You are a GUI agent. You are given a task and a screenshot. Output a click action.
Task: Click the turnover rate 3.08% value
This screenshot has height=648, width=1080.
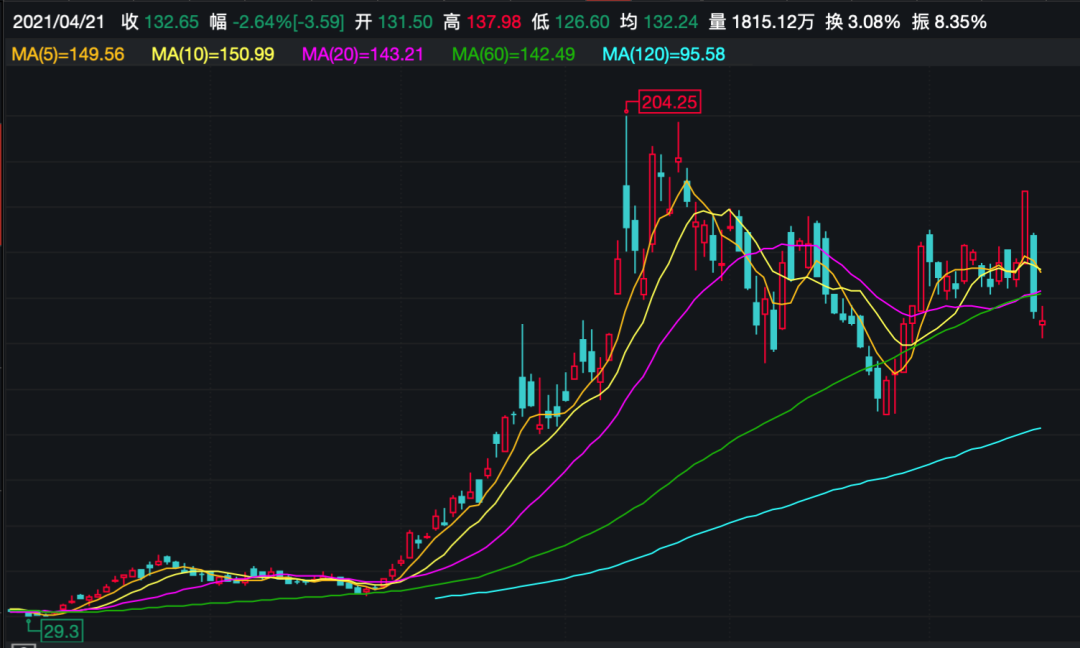coord(876,21)
